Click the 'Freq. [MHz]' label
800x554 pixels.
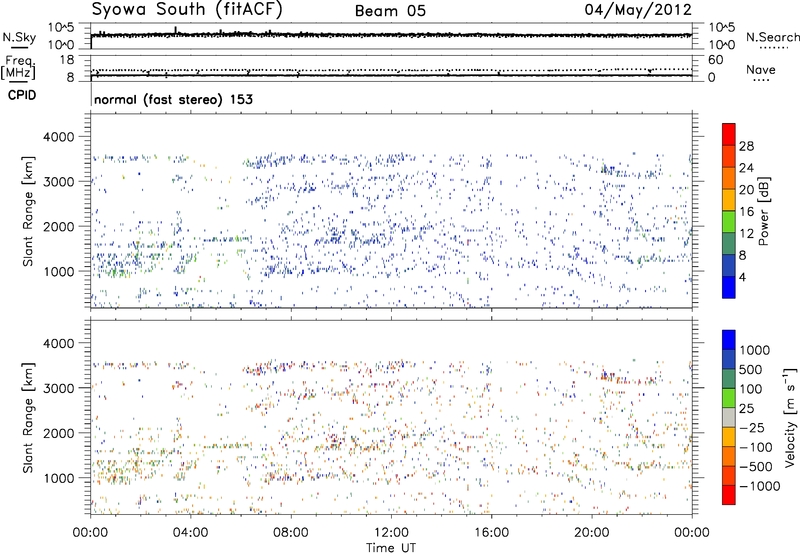click(19, 68)
